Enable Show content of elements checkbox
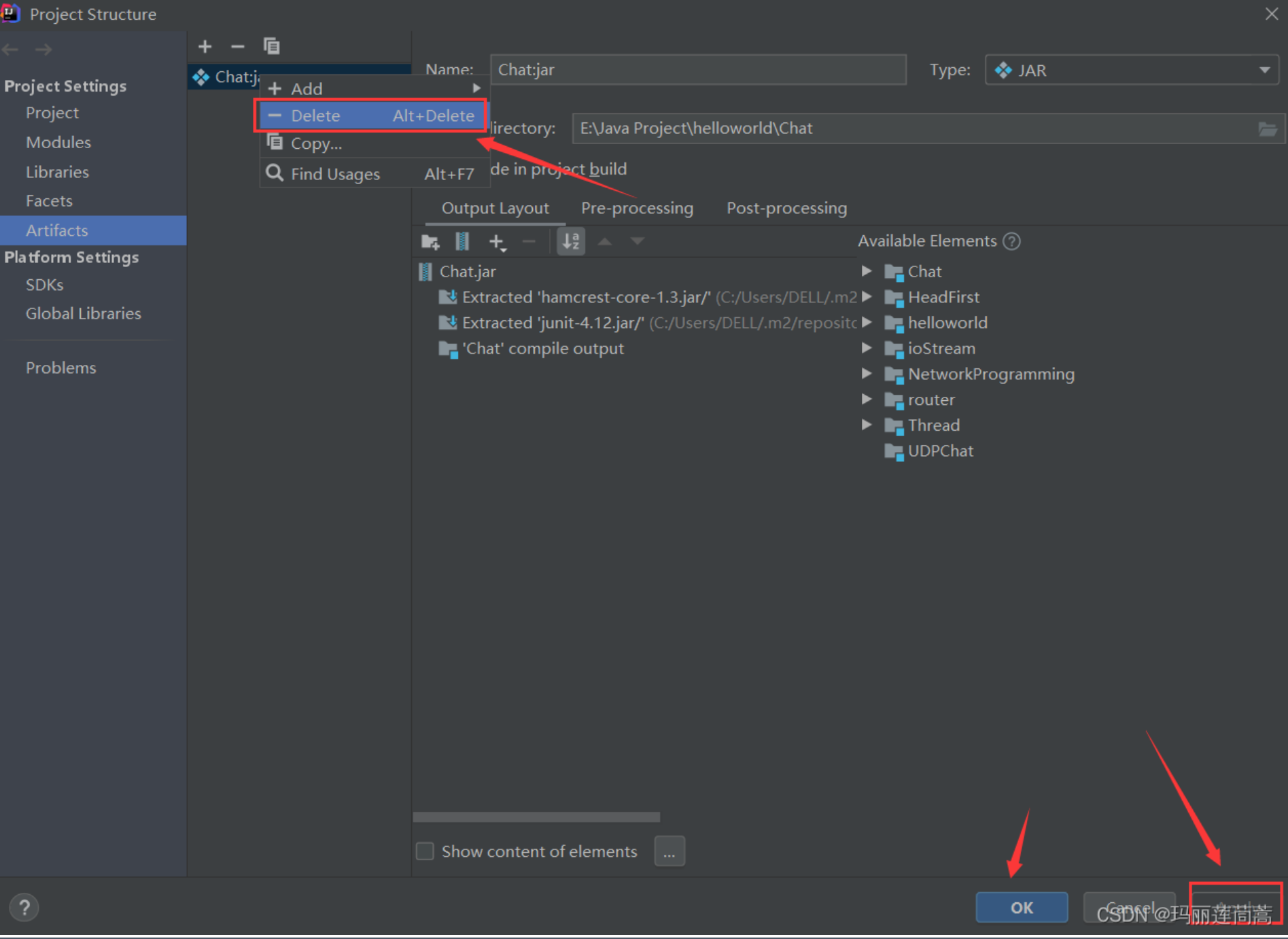This screenshot has width=1288, height=939. click(x=425, y=851)
